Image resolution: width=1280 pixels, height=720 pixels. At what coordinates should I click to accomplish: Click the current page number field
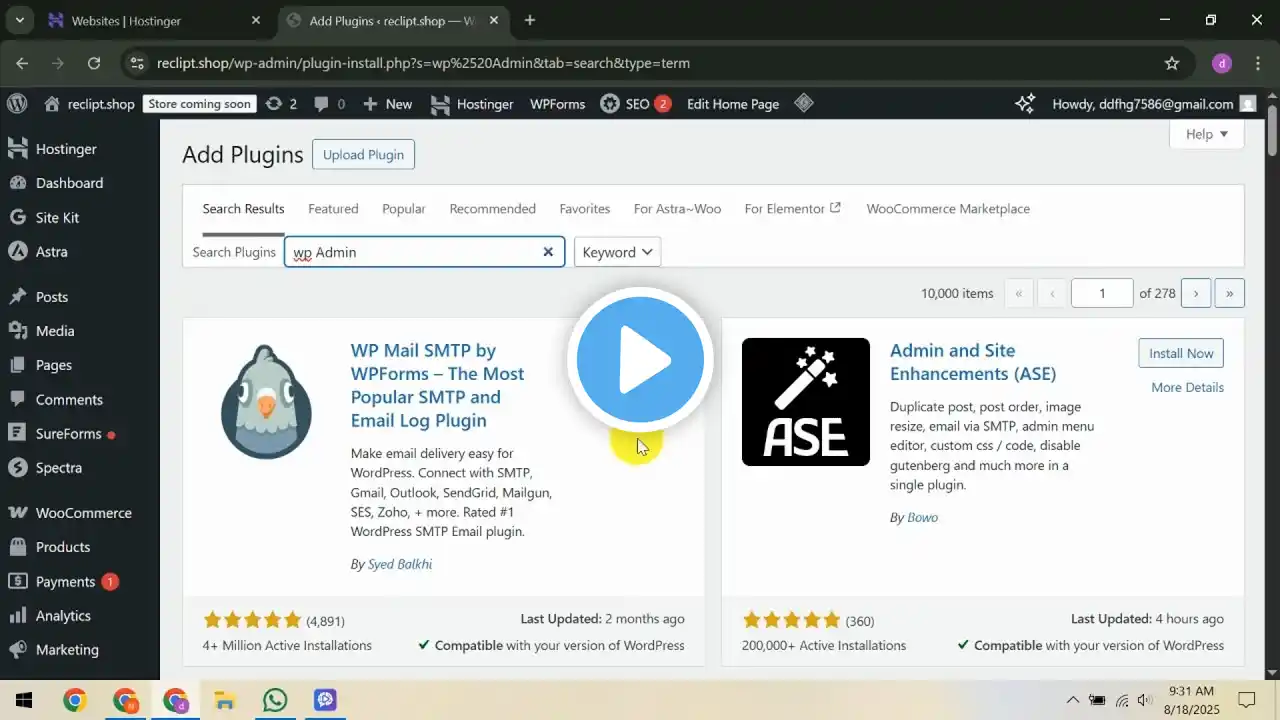pyautogui.click(x=1102, y=293)
